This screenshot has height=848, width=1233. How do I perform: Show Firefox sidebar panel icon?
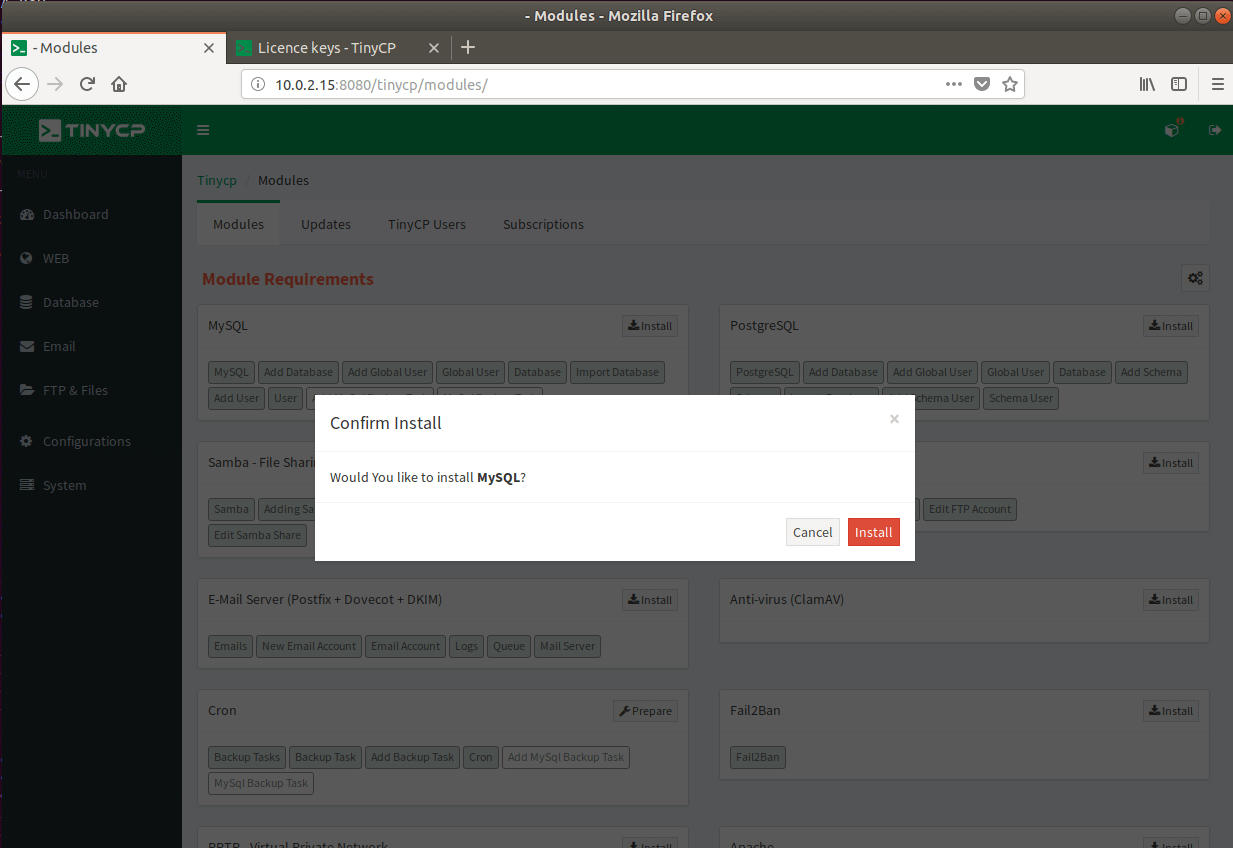[1179, 84]
